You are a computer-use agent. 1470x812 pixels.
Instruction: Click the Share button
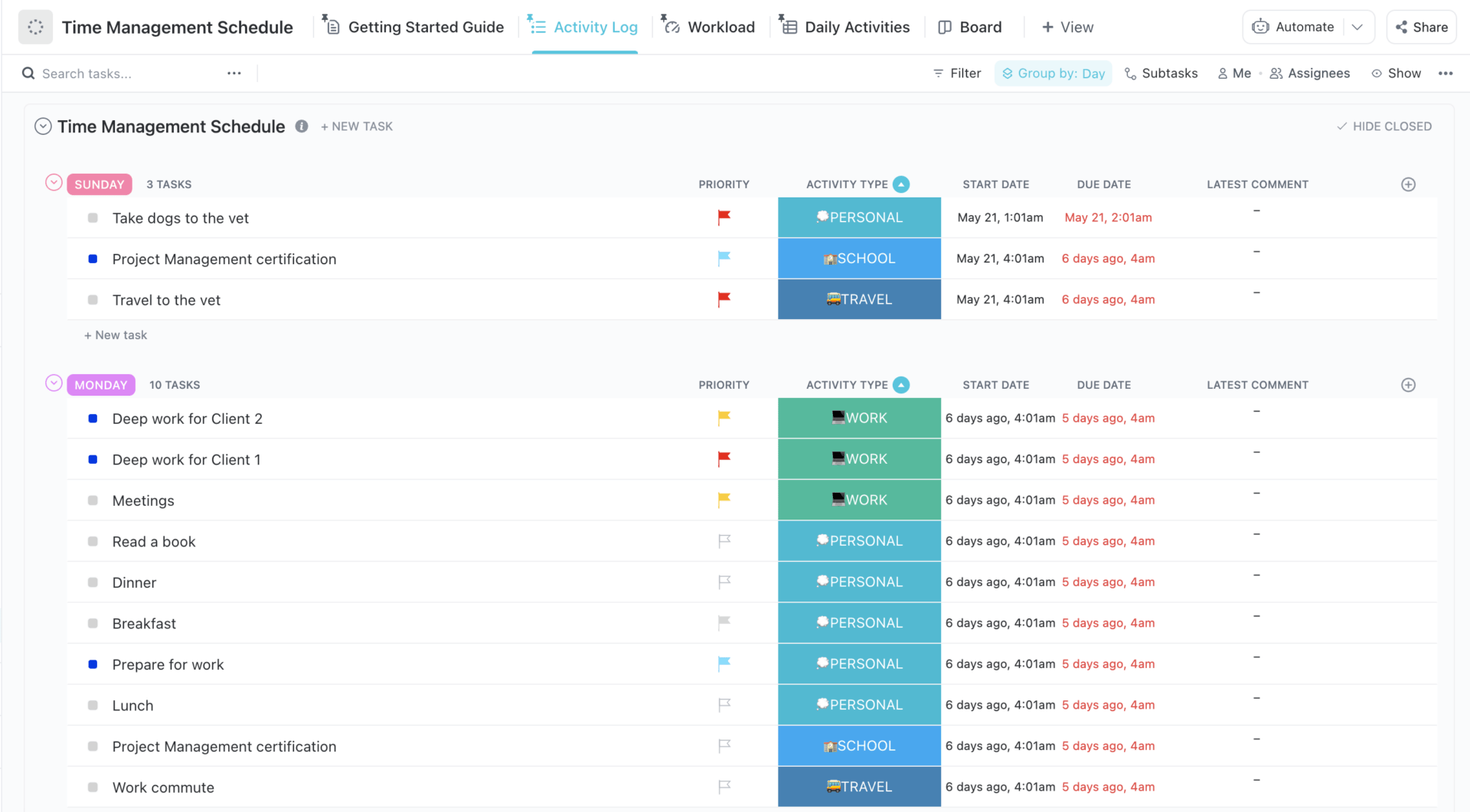click(1421, 28)
